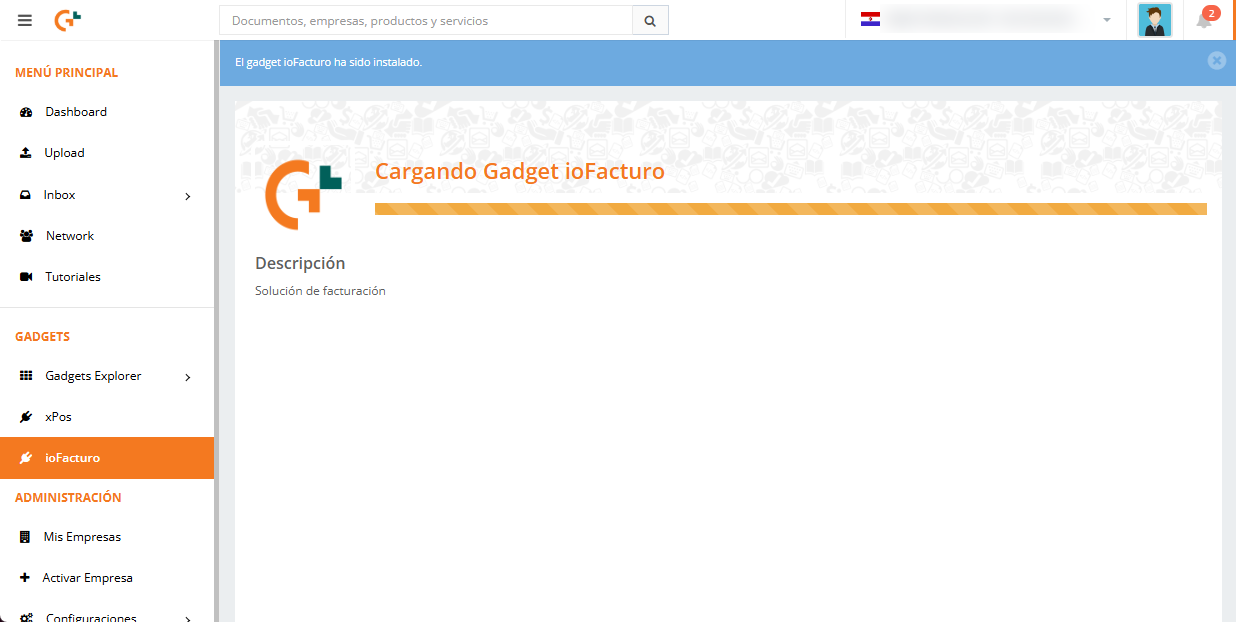Viewport: 1236px width, 622px height.
Task: Click the xPos plug icon
Action: tap(26, 417)
